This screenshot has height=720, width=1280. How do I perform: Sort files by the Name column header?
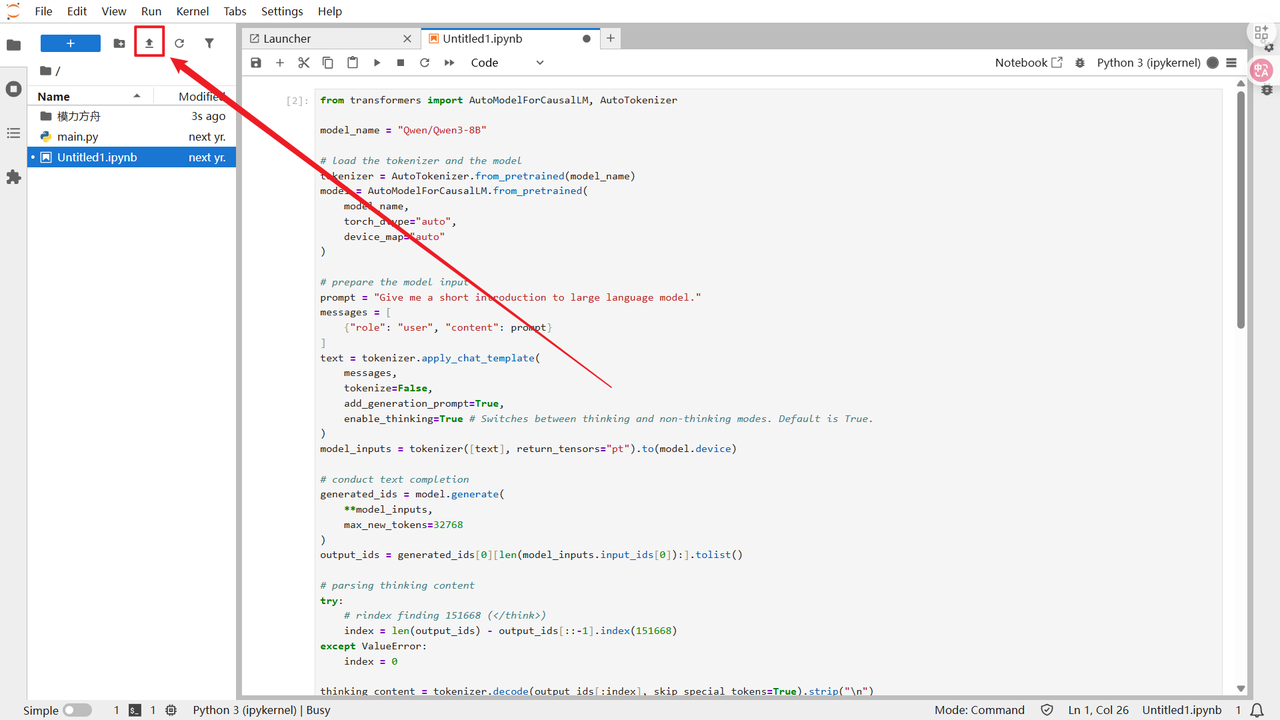[90, 96]
